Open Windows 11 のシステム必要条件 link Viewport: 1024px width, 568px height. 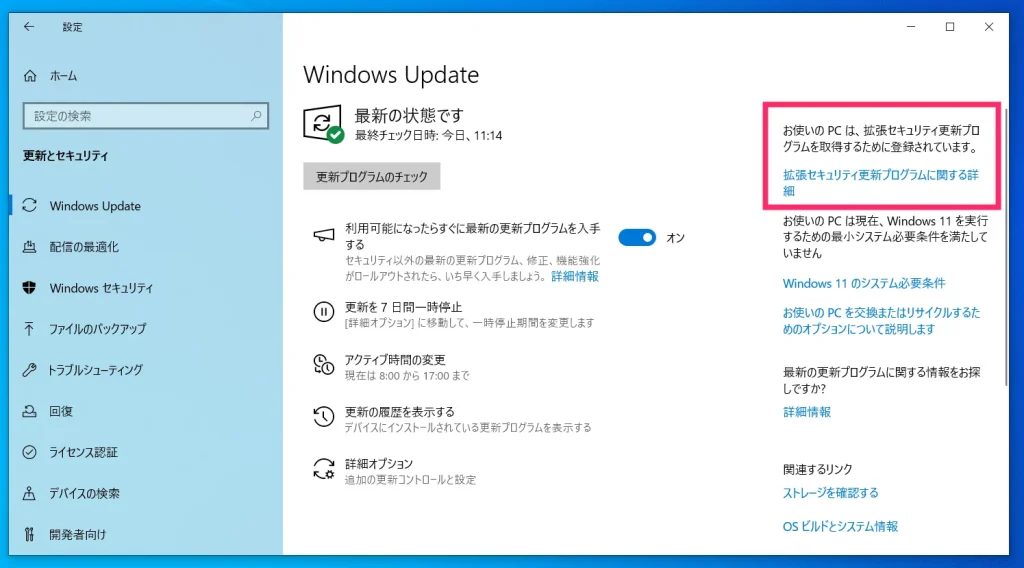864,283
